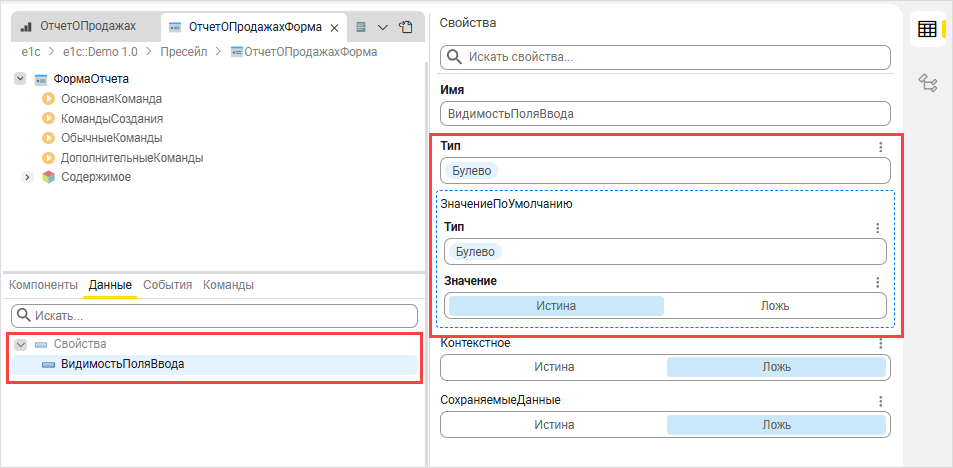
Task: Set СохраняемыеДанные to Истина
Action: click(x=554, y=425)
